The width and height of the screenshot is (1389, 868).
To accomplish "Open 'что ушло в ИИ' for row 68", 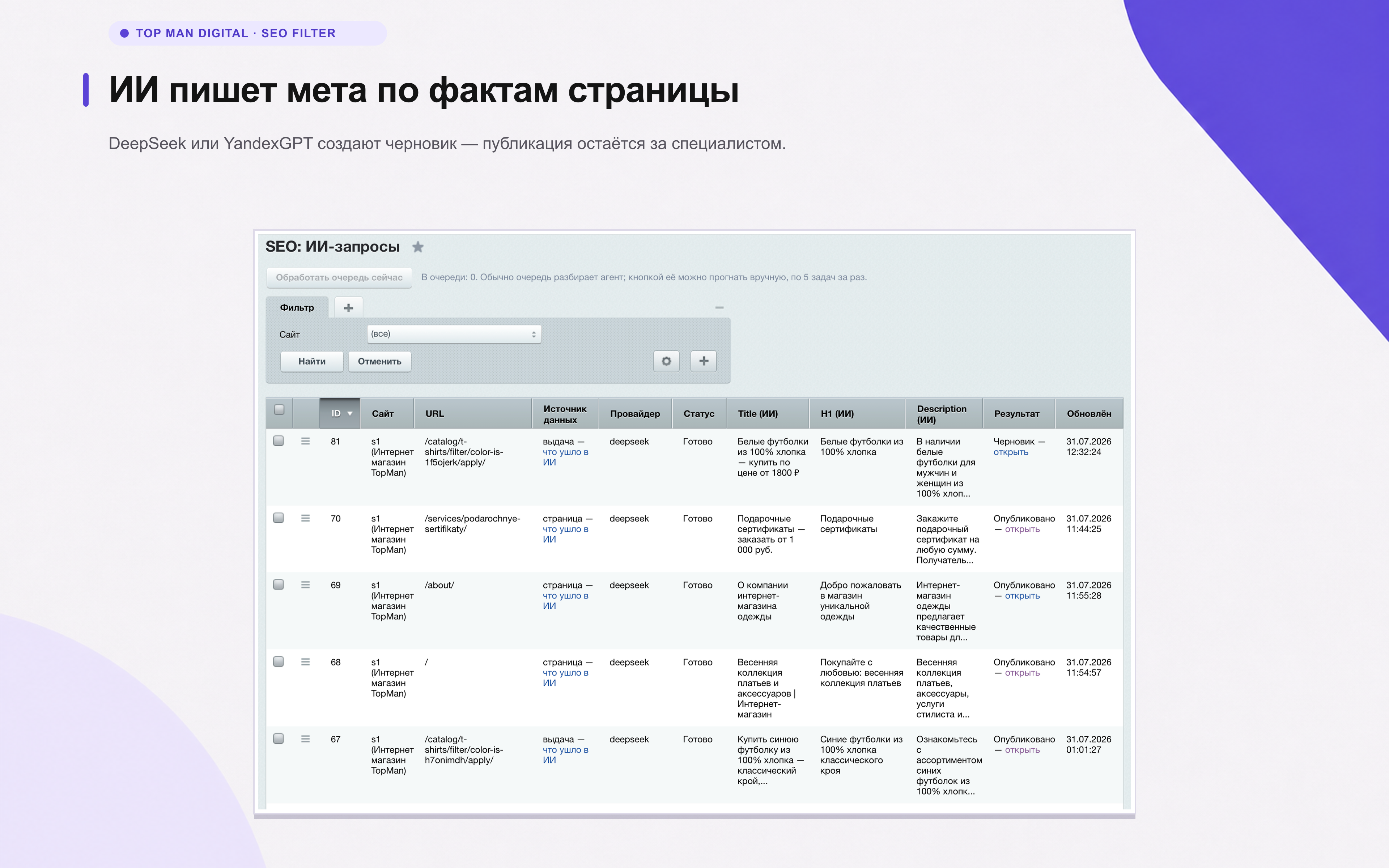I will tap(565, 677).
